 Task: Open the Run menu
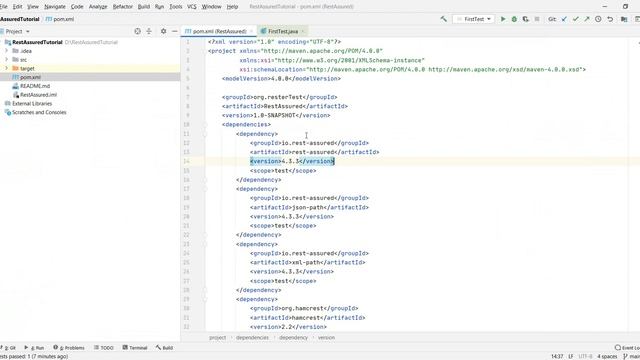[159, 7]
